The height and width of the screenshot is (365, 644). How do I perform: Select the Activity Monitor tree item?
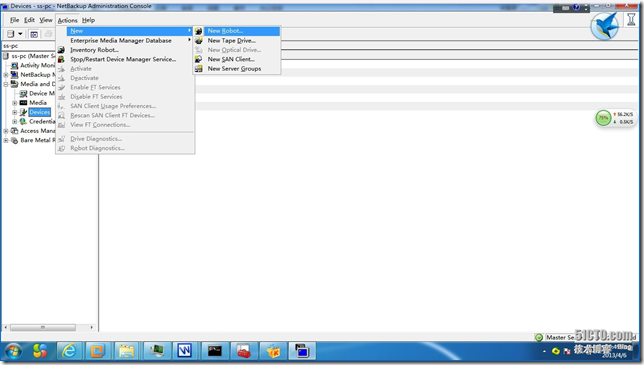tap(37, 65)
